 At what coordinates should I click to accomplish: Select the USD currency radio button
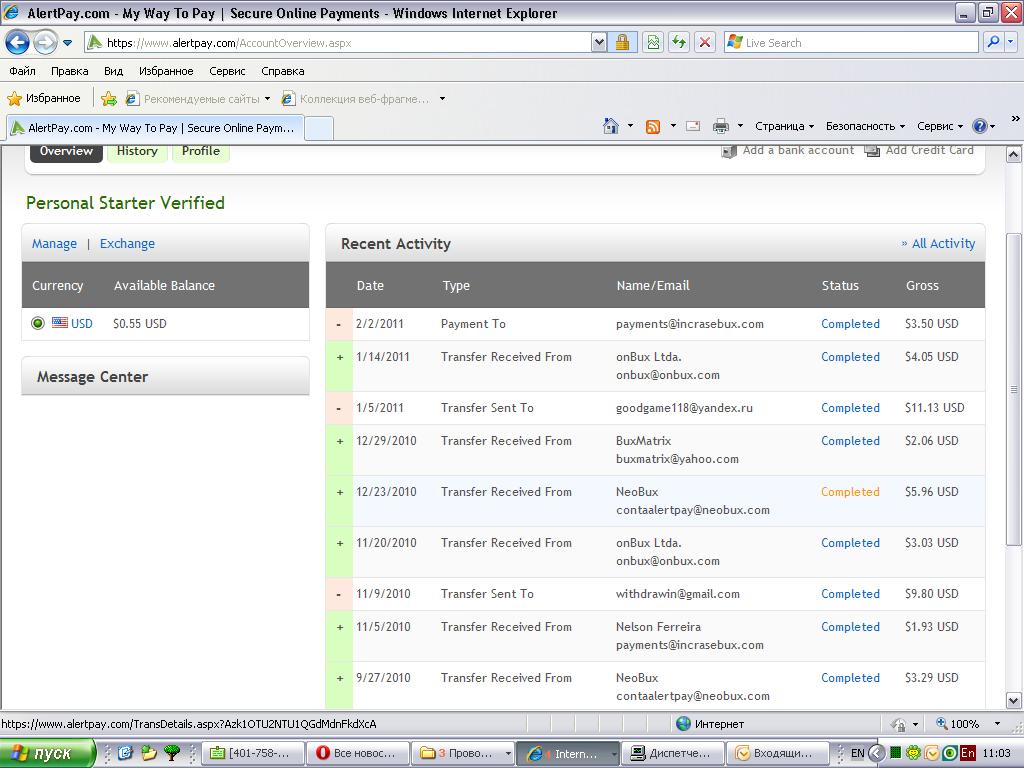tap(38, 323)
